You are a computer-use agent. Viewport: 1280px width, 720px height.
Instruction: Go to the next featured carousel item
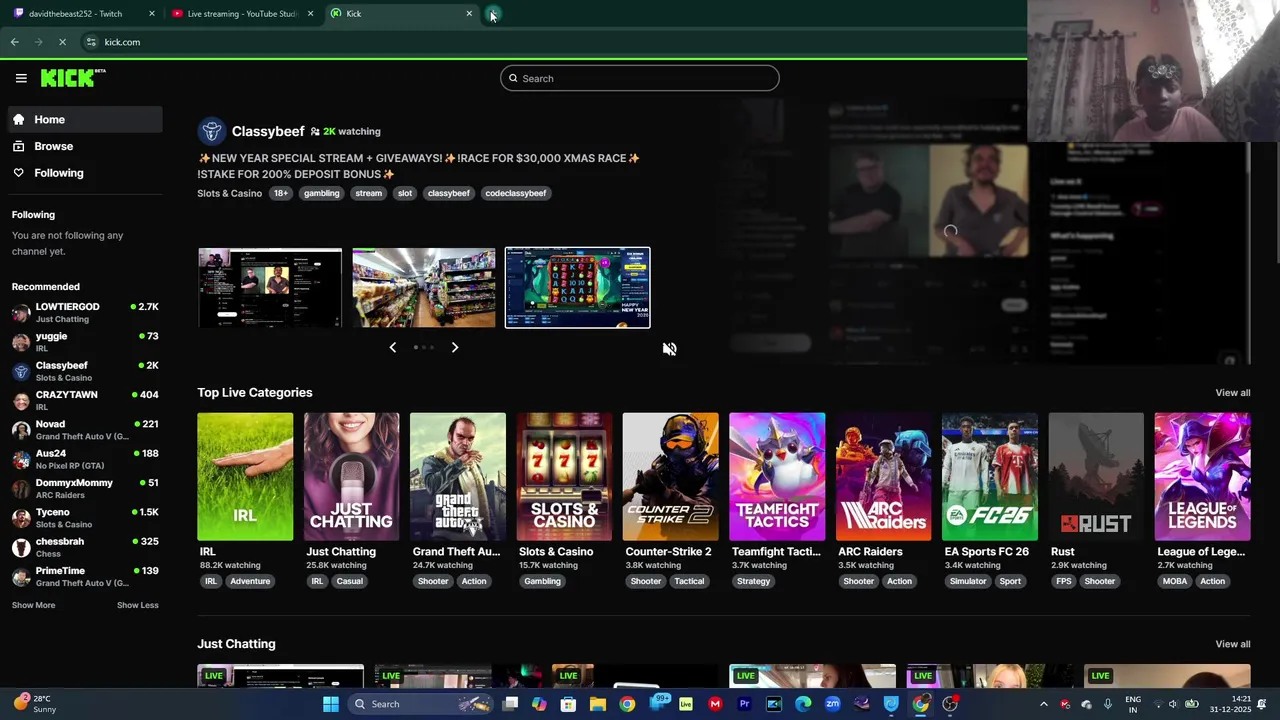455,347
